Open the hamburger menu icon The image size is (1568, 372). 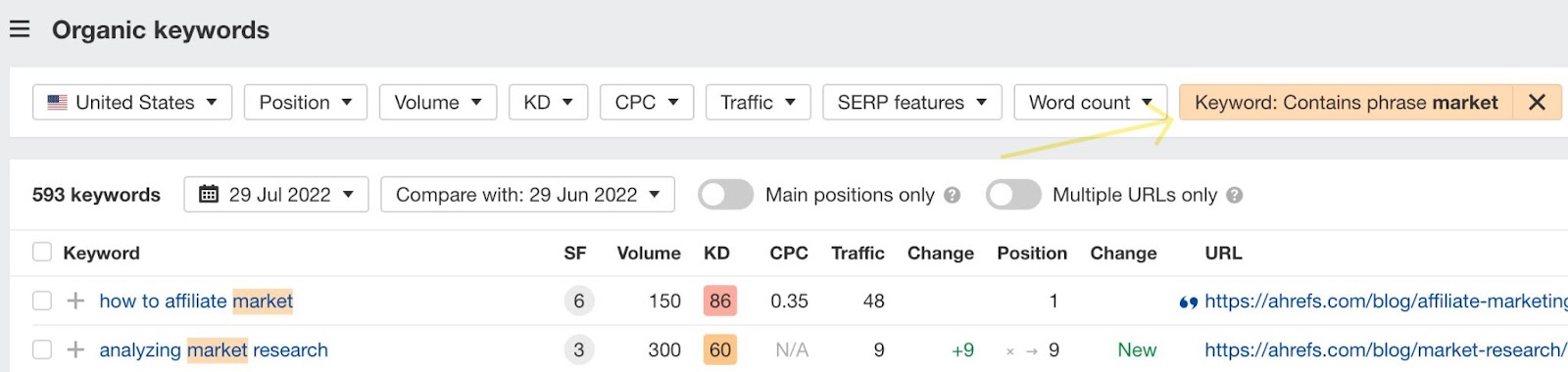pyautogui.click(x=20, y=29)
